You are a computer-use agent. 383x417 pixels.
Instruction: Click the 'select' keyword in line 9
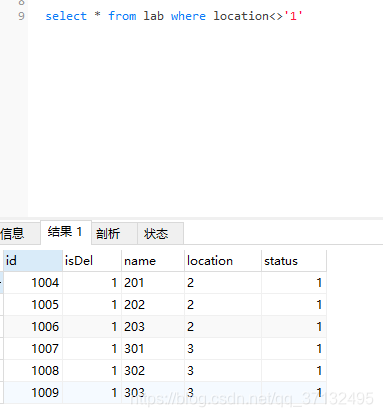(x=66, y=16)
